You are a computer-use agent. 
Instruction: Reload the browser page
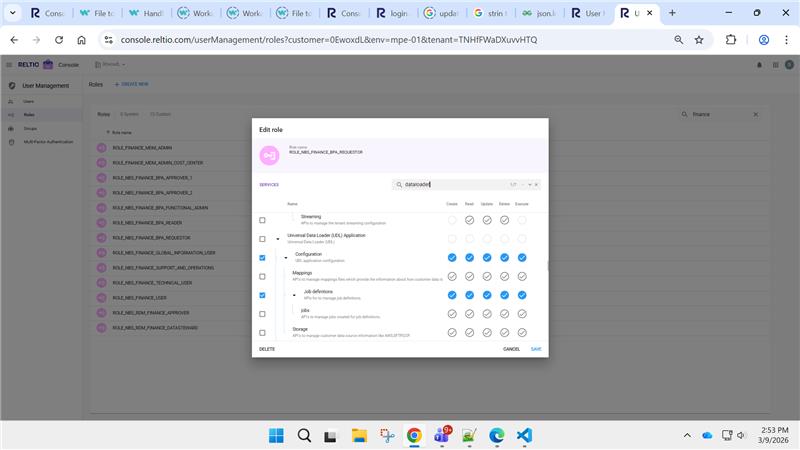click(x=59, y=40)
